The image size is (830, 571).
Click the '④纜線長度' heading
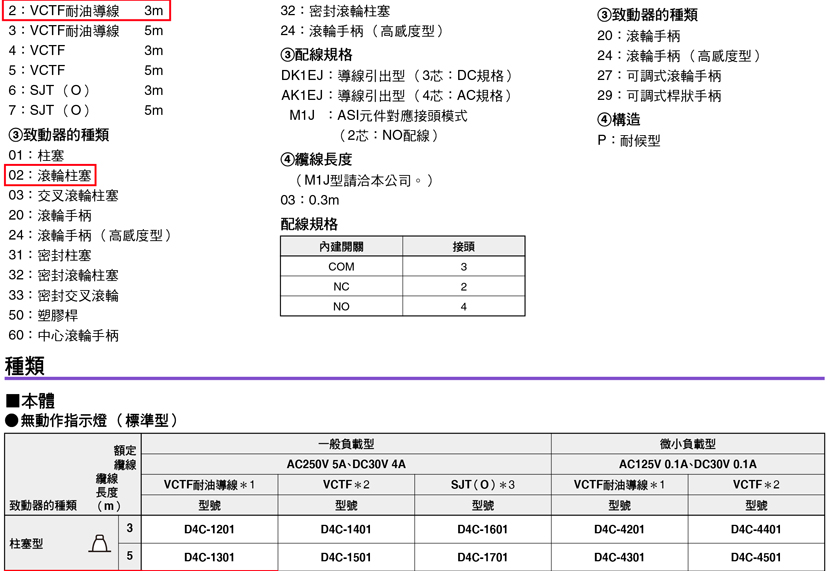point(317,159)
